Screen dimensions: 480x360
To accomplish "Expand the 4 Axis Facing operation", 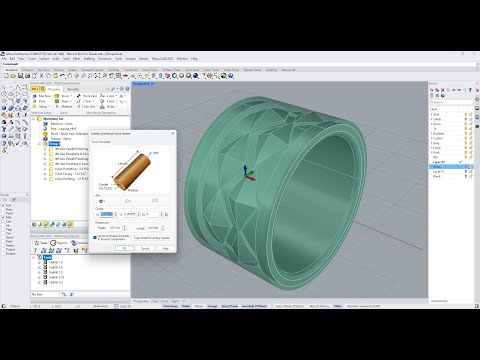I will point(45,174).
